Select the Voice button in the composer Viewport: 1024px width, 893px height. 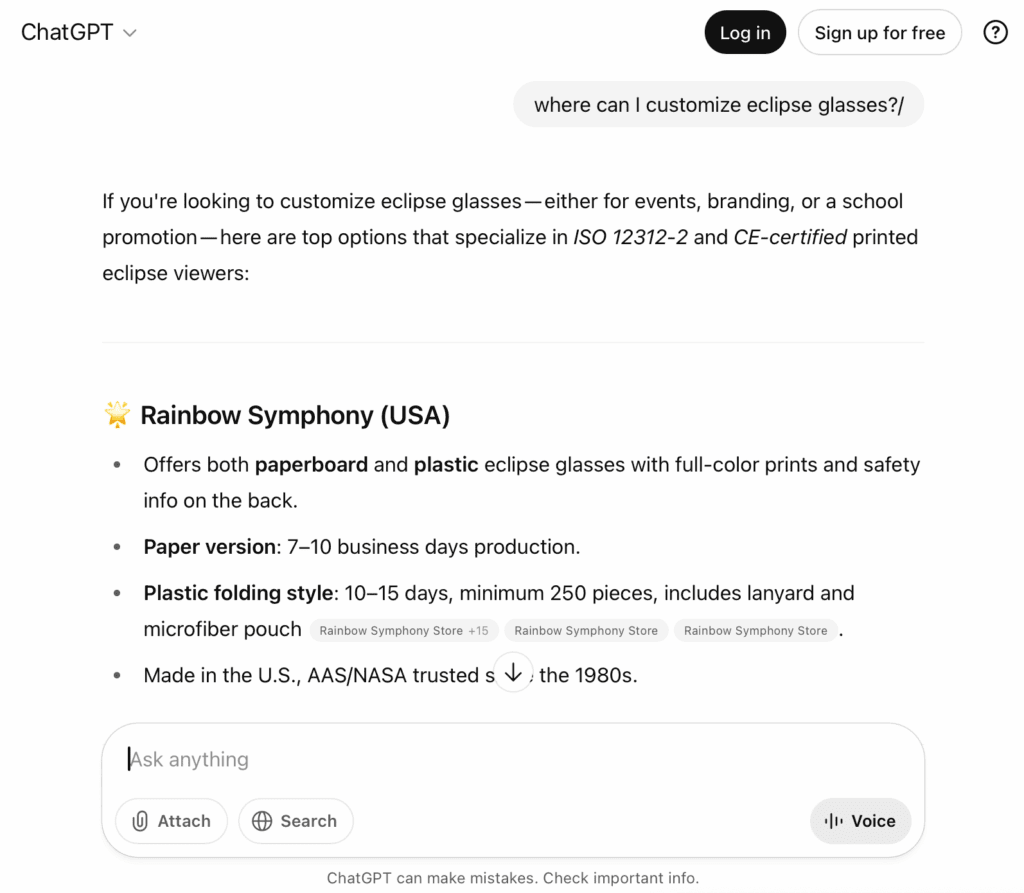pos(860,821)
